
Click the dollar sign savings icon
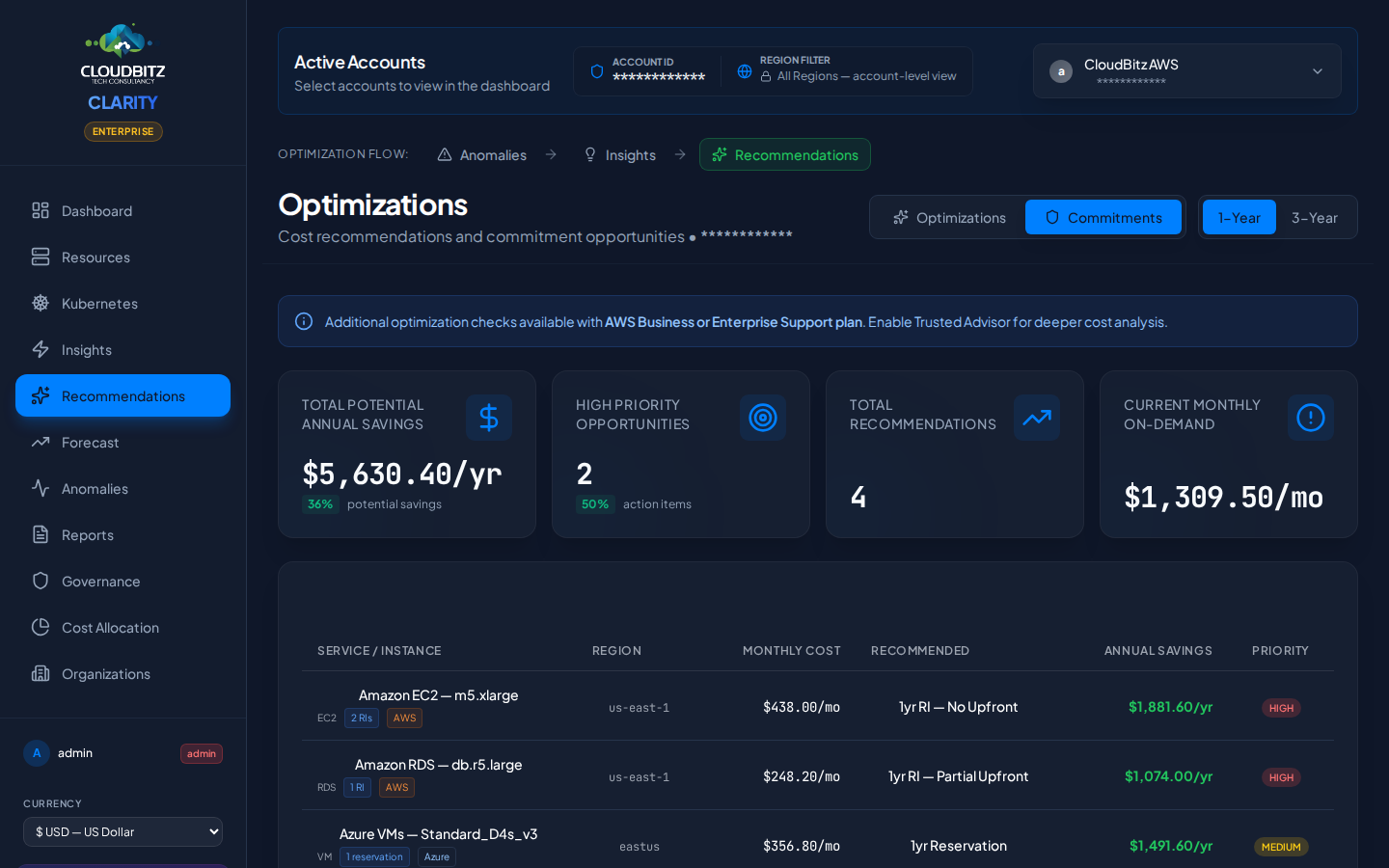[489, 418]
